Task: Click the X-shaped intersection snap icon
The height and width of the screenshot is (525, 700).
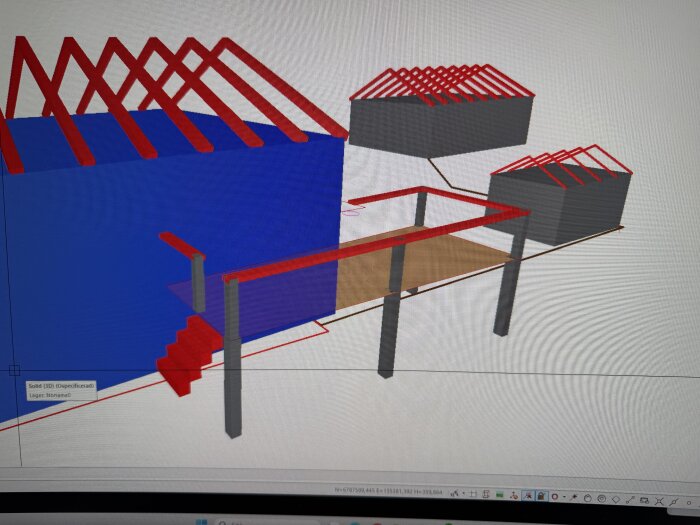Action: [x=659, y=501]
